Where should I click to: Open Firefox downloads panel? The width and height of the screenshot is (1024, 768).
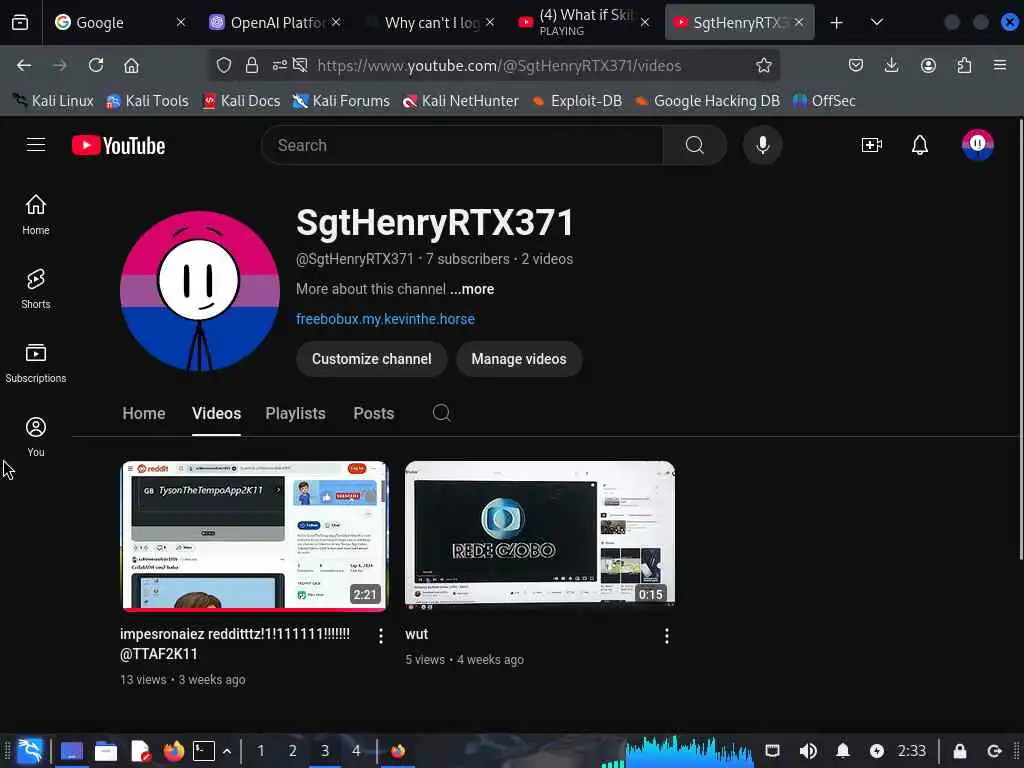coord(891,65)
